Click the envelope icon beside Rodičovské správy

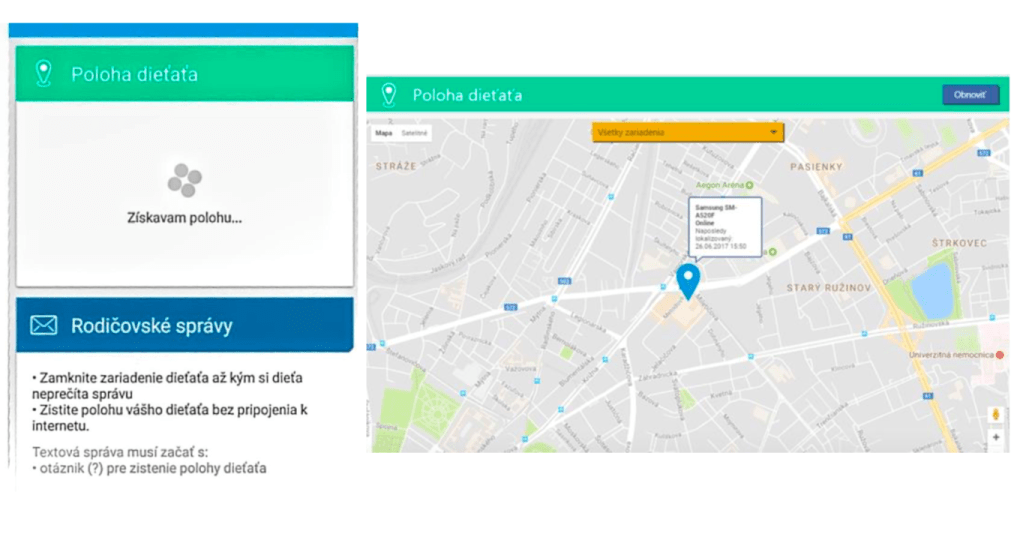click(43, 325)
